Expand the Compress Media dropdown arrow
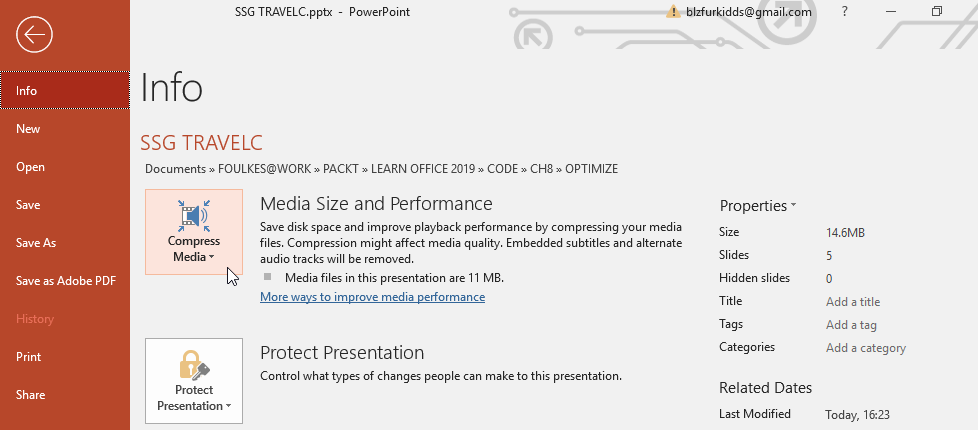Screen dimensions: 978x430 coord(211,258)
